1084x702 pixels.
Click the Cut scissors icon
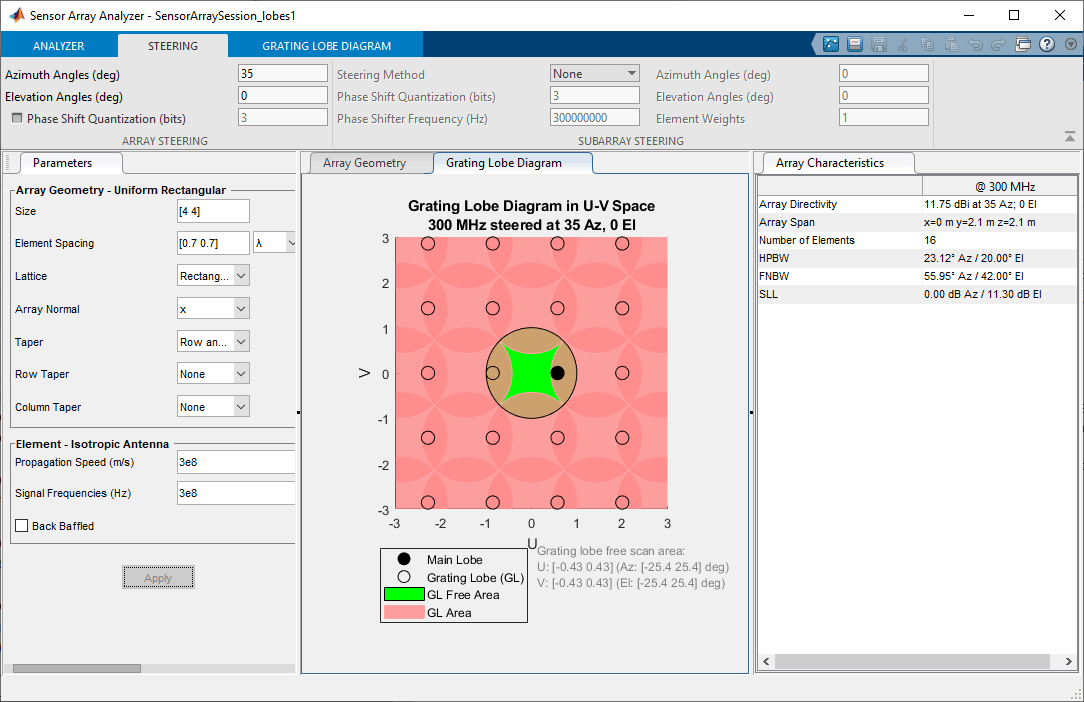click(903, 44)
